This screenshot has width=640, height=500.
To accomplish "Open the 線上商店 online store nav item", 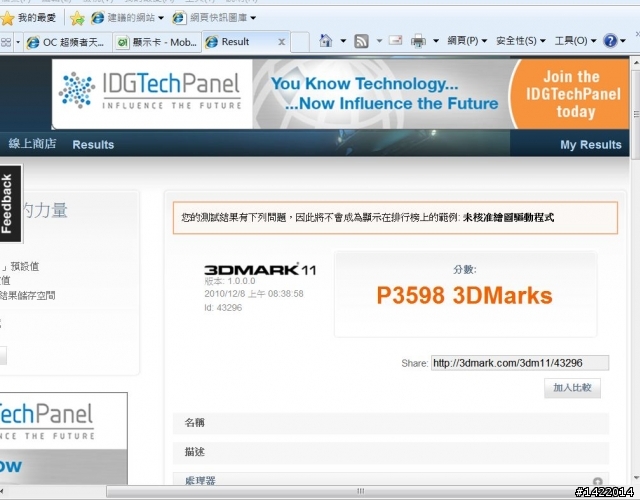I will (x=32, y=144).
